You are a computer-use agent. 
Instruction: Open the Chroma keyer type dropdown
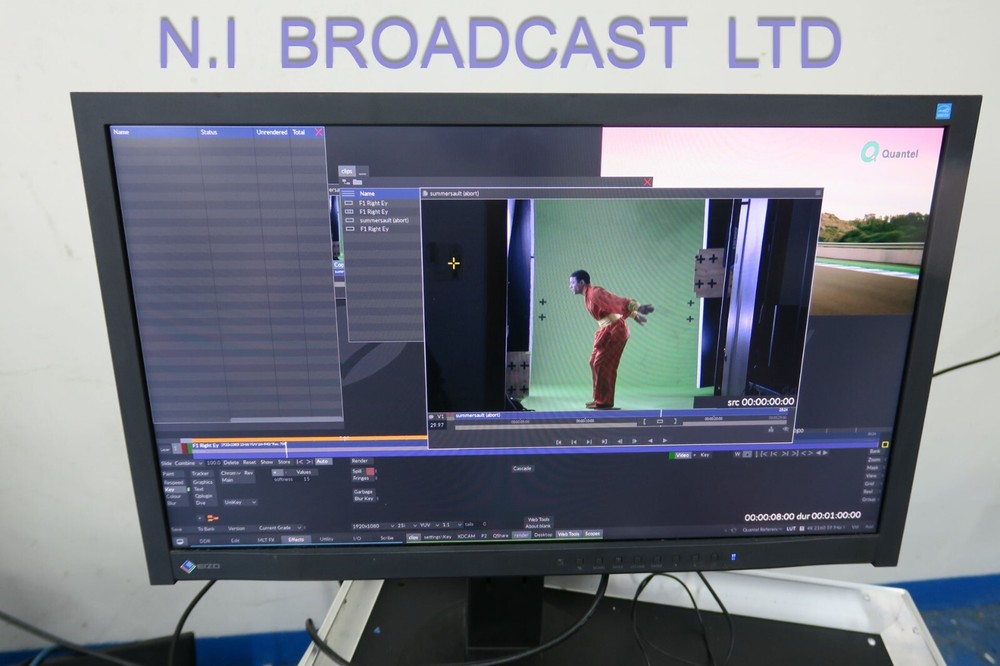click(231, 473)
